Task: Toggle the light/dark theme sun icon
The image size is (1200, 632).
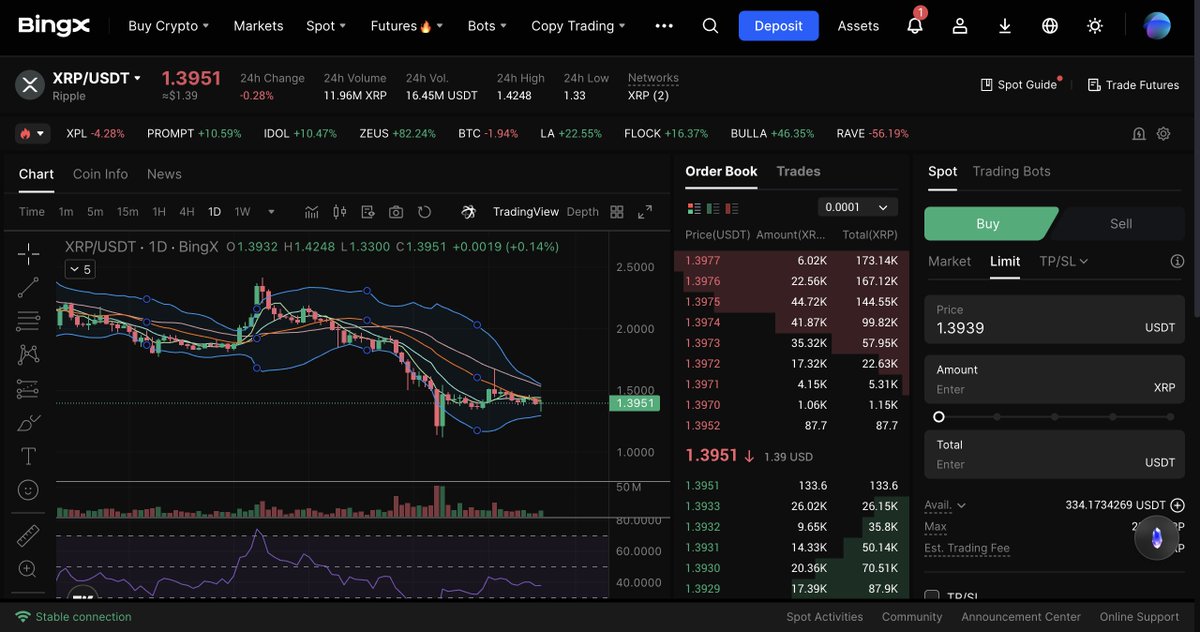Action: (x=1095, y=26)
